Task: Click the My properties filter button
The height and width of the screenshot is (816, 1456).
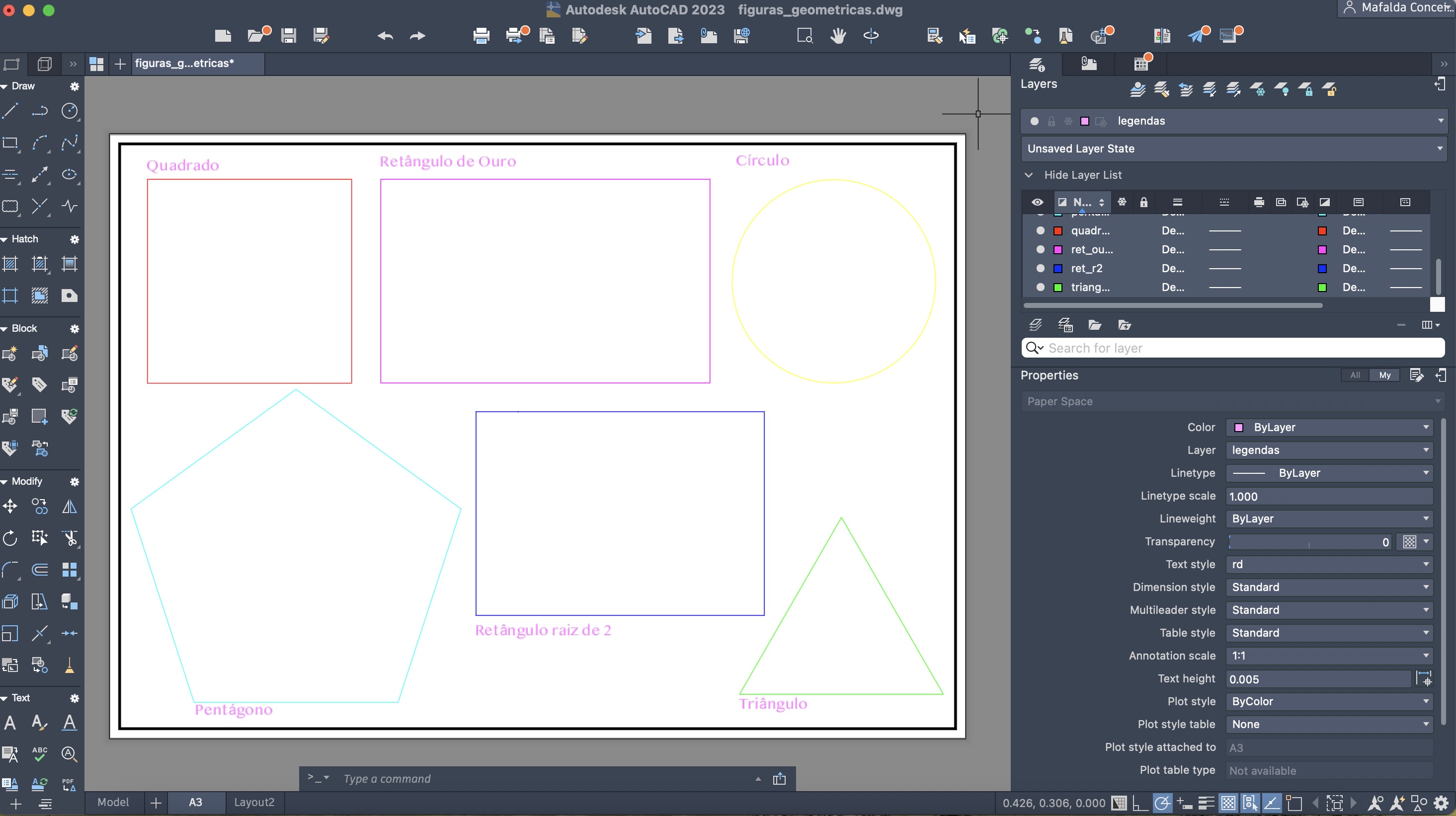Action: [x=1384, y=375]
